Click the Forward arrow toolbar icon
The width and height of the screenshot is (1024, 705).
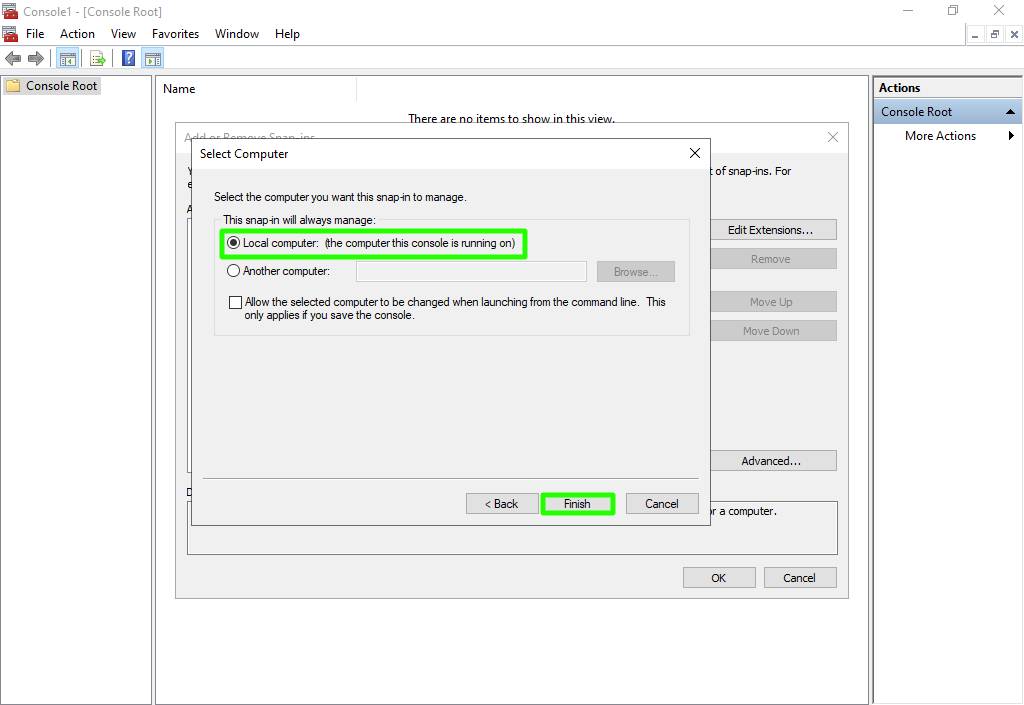coord(36,58)
